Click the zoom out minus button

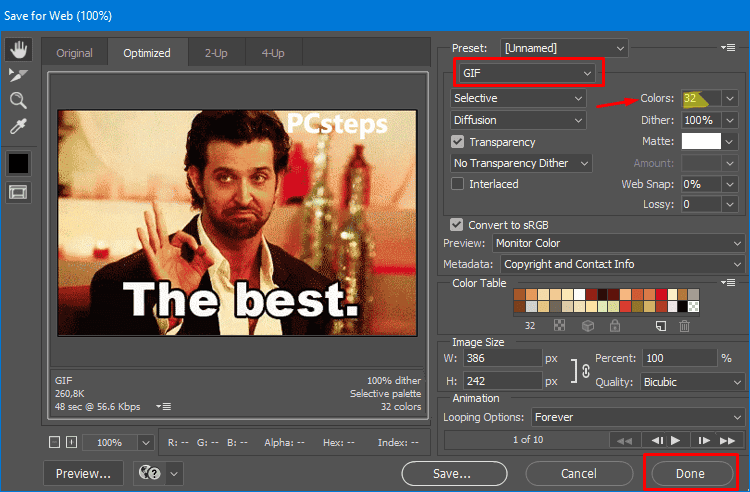coord(55,442)
